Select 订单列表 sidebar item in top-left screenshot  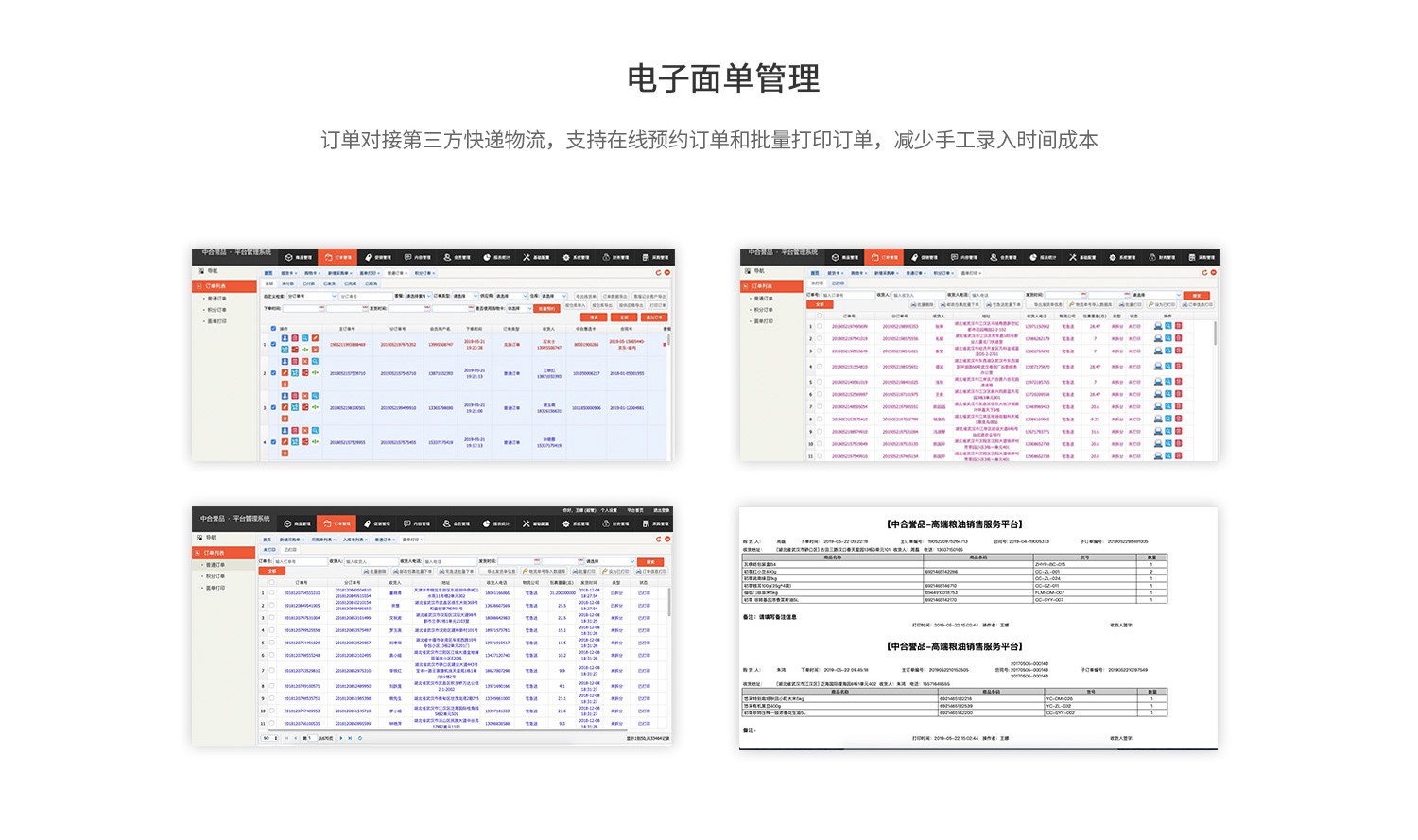point(224,286)
